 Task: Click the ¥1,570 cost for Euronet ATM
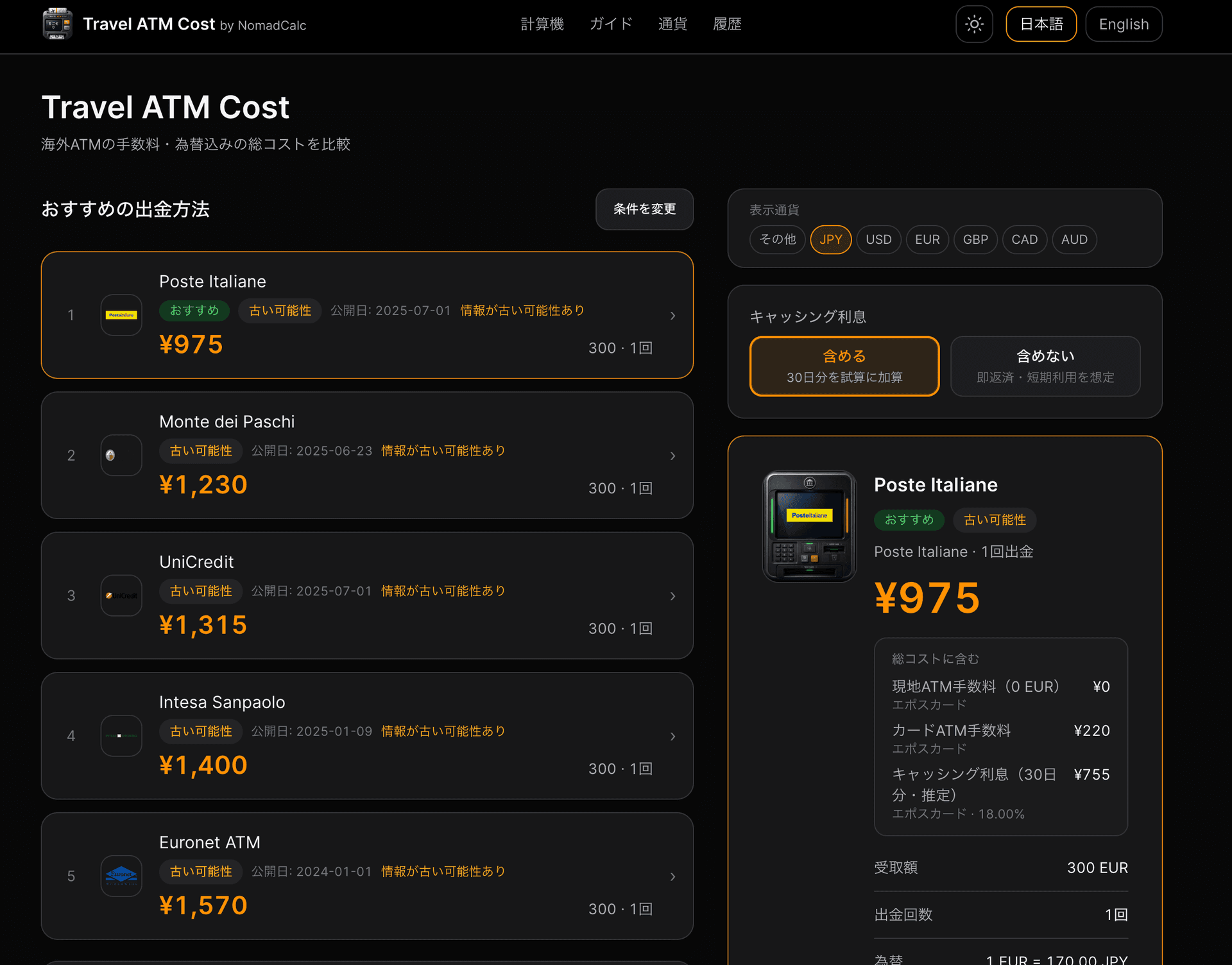pyautogui.click(x=203, y=905)
